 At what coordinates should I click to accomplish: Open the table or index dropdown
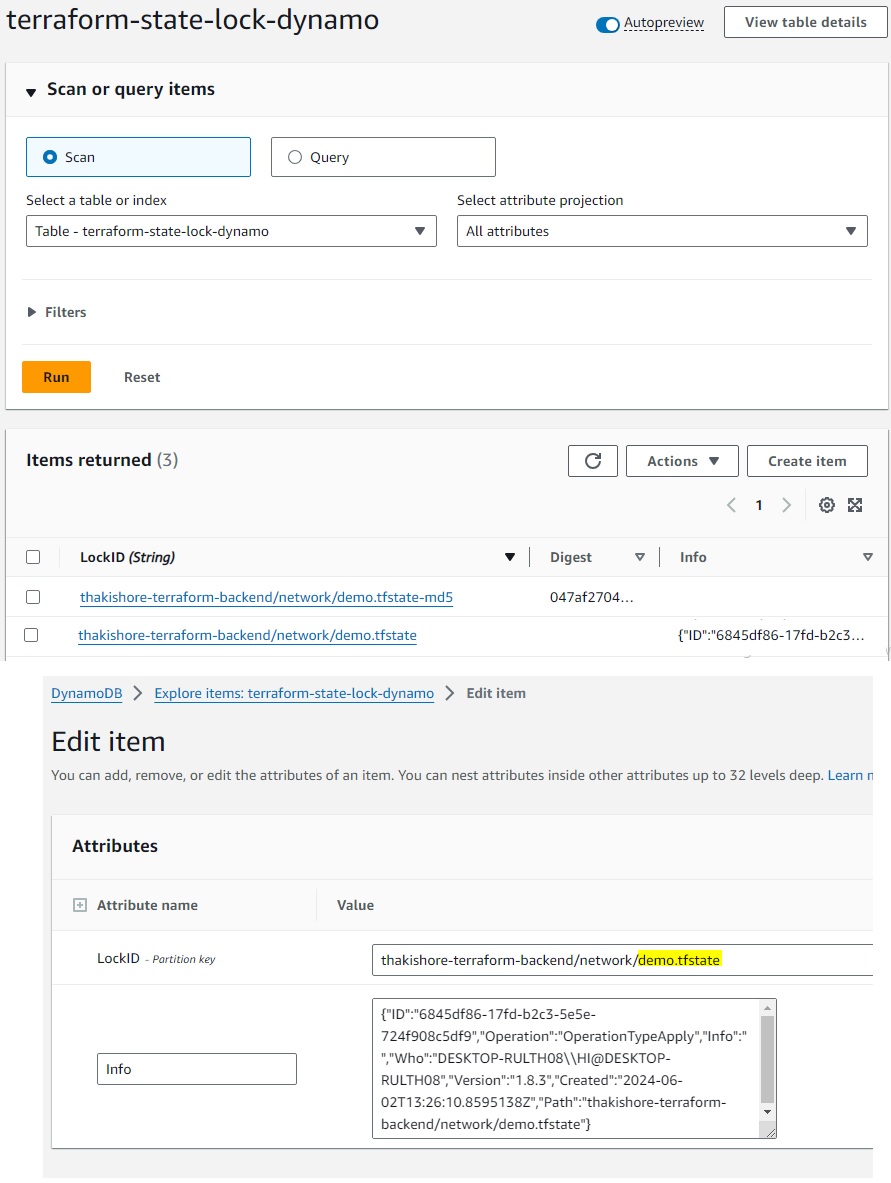[x=231, y=231]
